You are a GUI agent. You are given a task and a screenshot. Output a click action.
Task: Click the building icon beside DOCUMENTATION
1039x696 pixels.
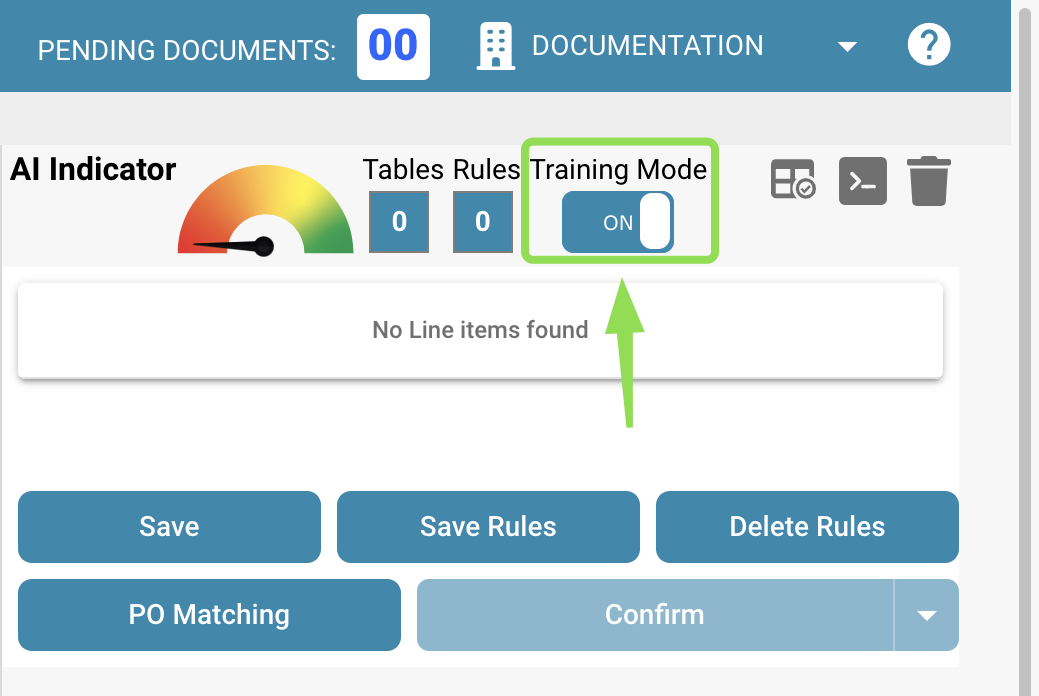[x=496, y=47]
